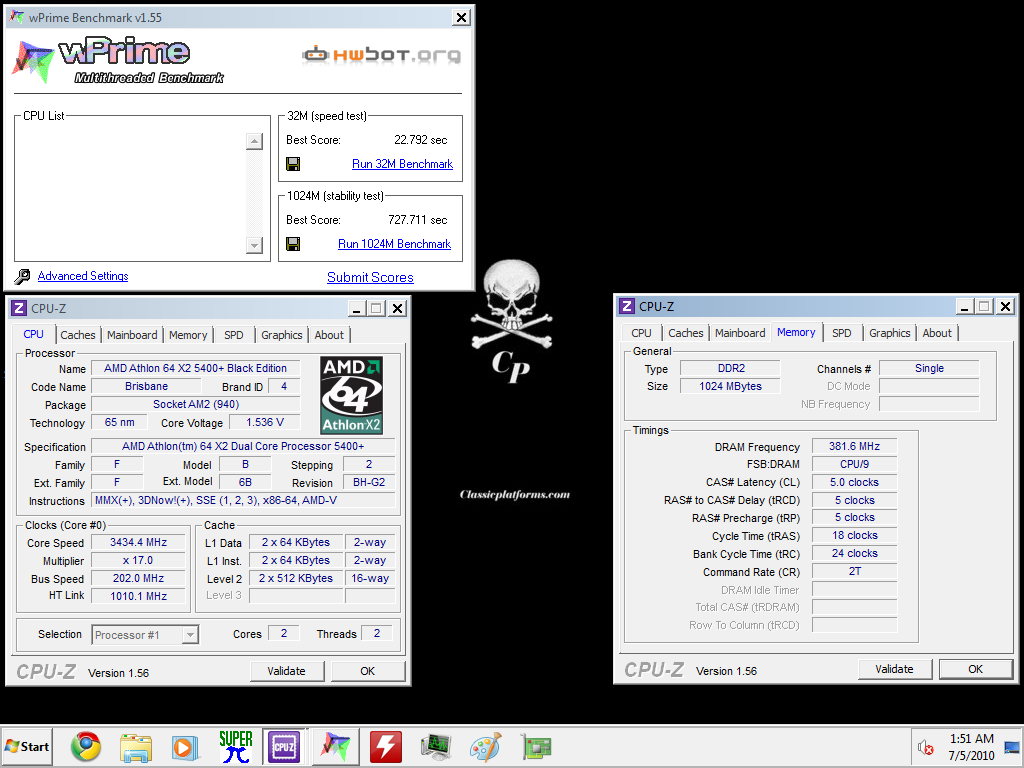1024x768 pixels.
Task: Click the save icon for the 1024M score
Action: coord(293,244)
